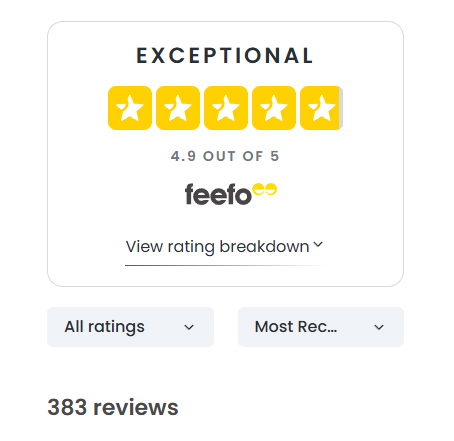This screenshot has width=454, height=441.
Task: Click the 4.9 OUT OF 5 text
Action: tap(225, 156)
